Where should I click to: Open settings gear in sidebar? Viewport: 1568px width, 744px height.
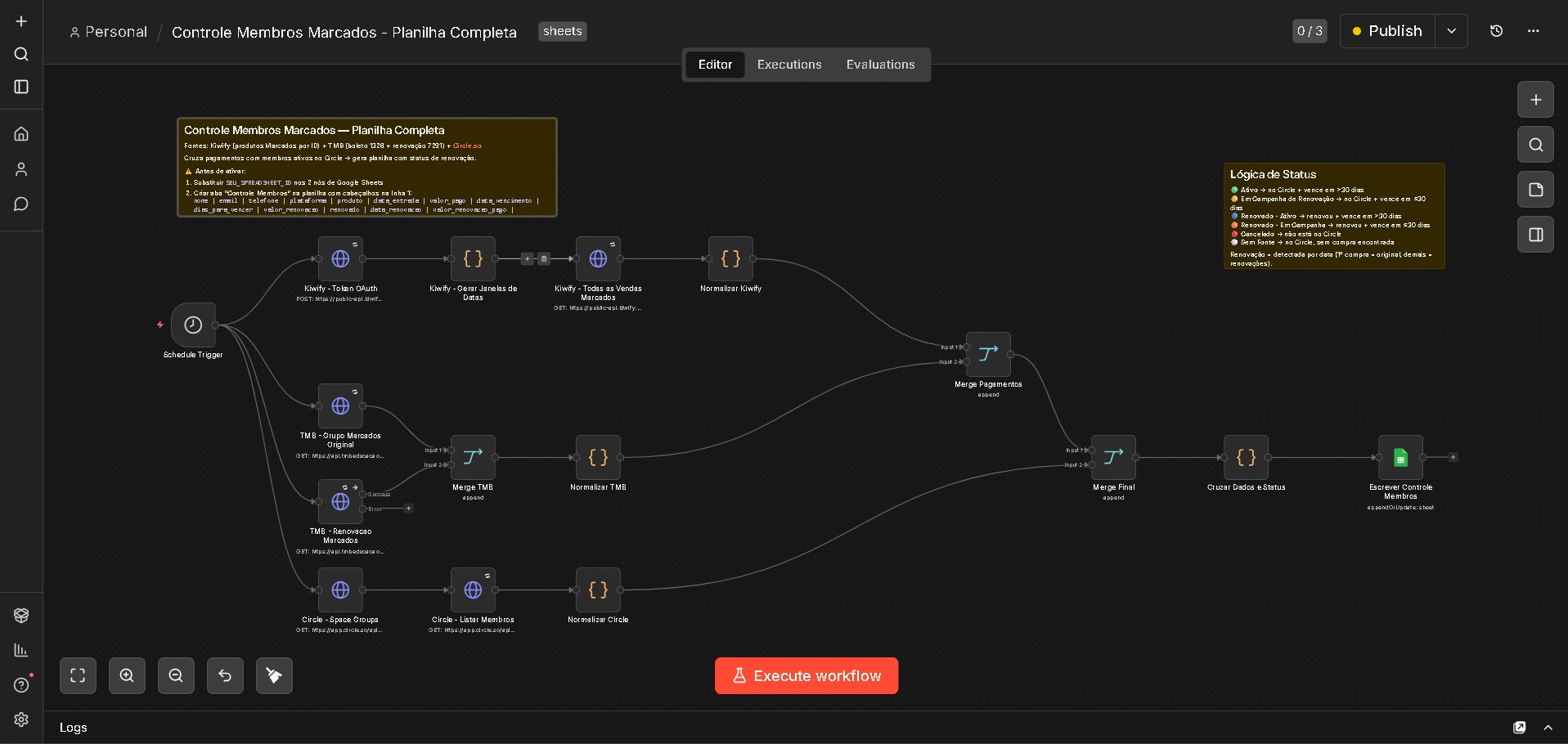pyautogui.click(x=21, y=719)
